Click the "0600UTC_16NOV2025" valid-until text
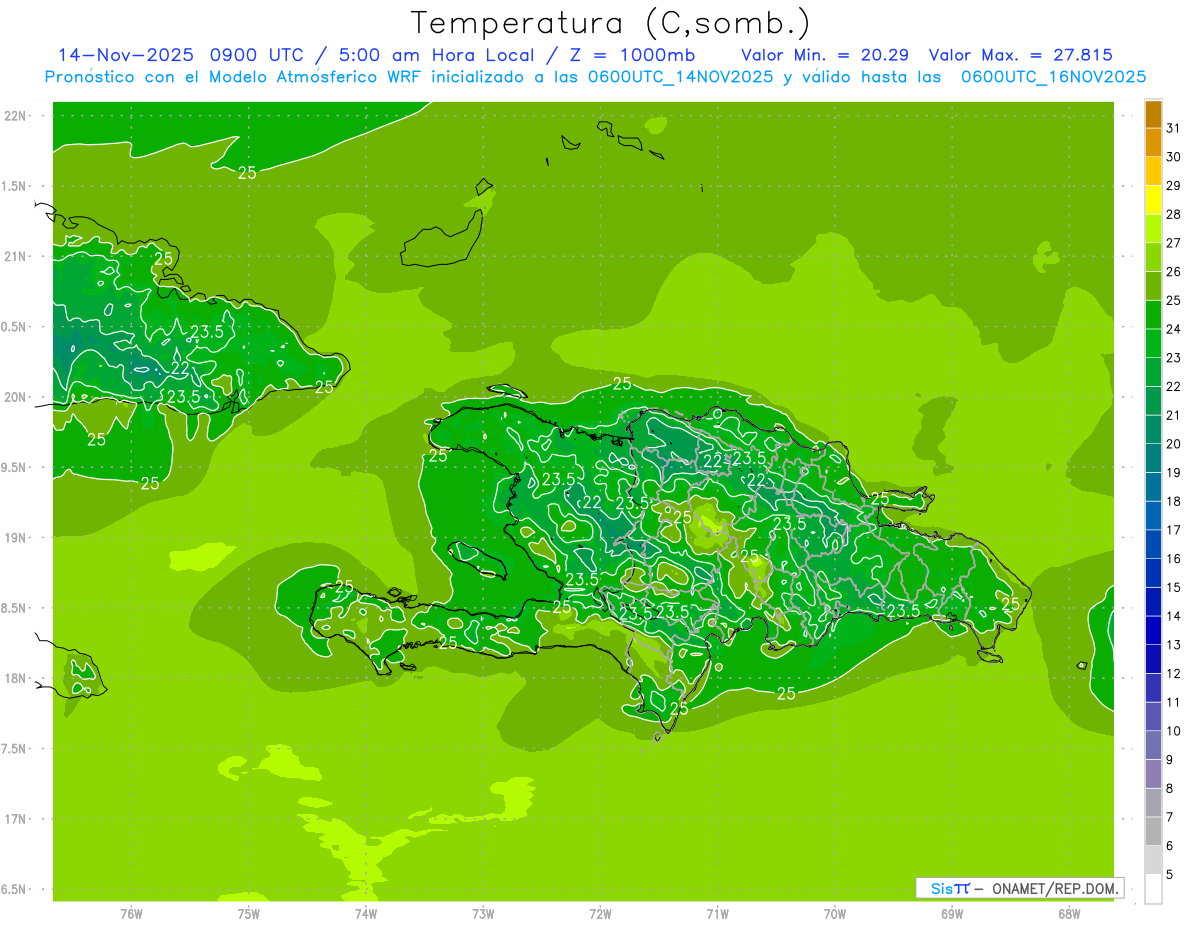This screenshot has width=1200, height=927. pos(1054,77)
